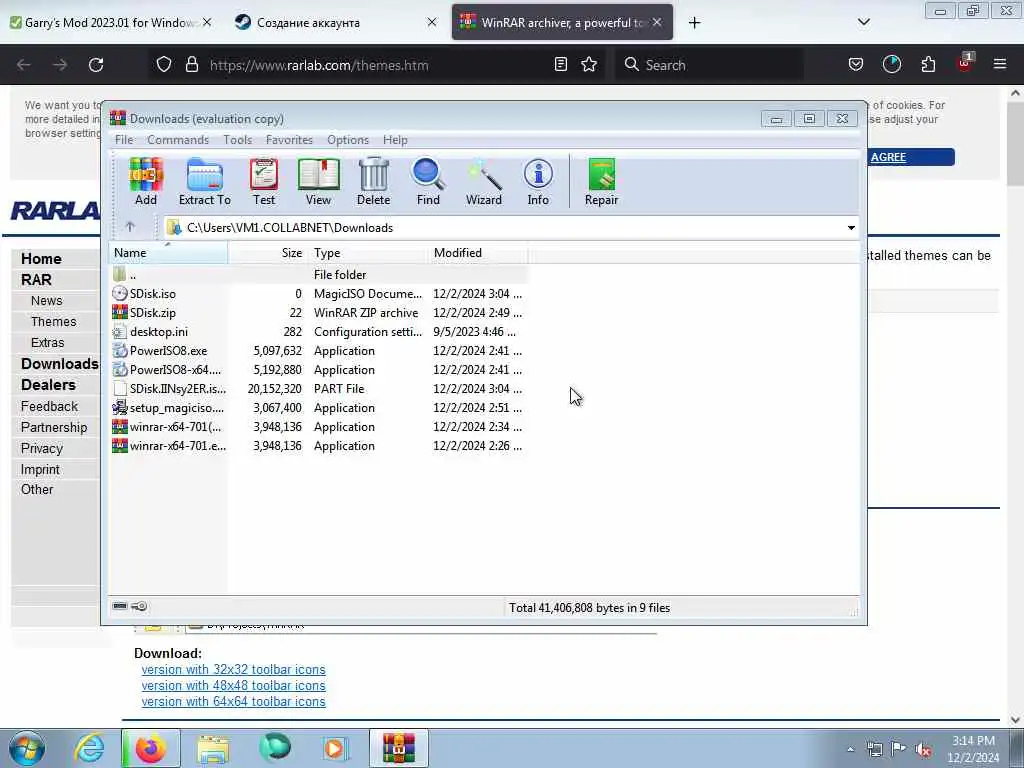Click the key icon in WinRAR status bar
This screenshot has height=768, width=1024.
[139, 607]
